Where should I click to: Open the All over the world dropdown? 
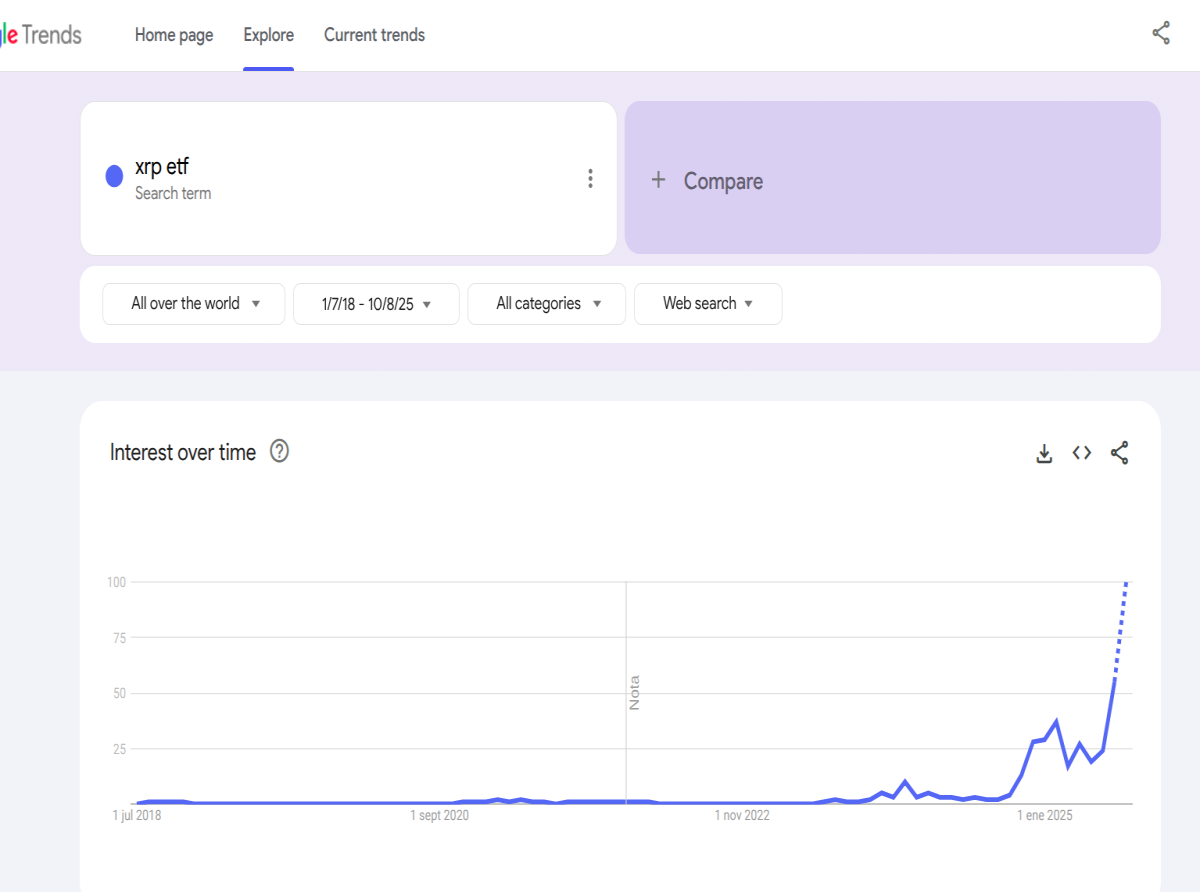click(x=194, y=304)
